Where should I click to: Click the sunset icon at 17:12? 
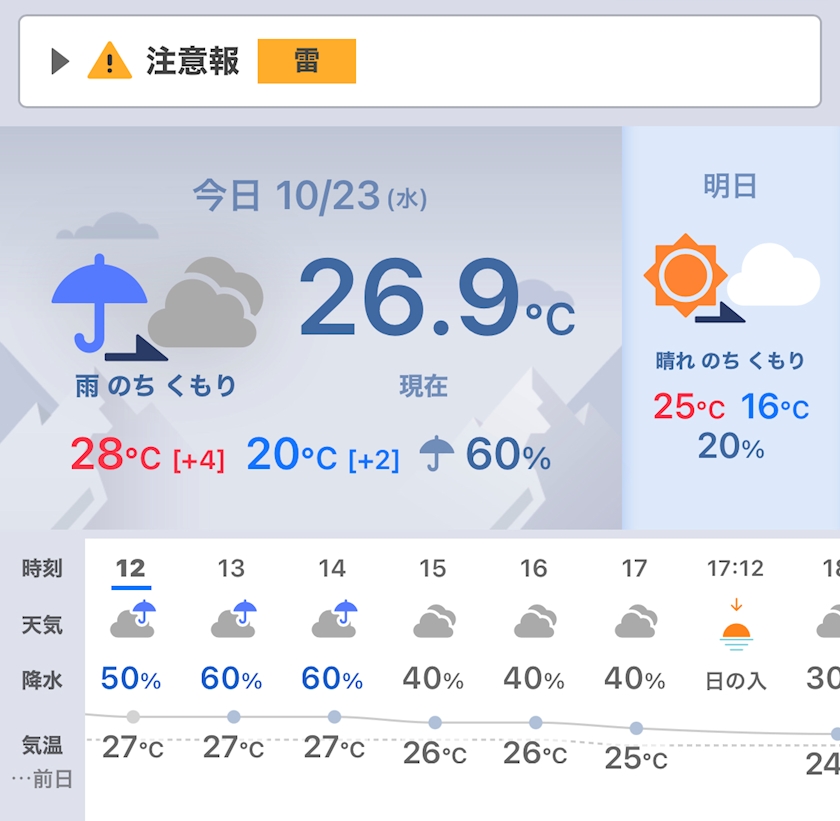point(736,625)
